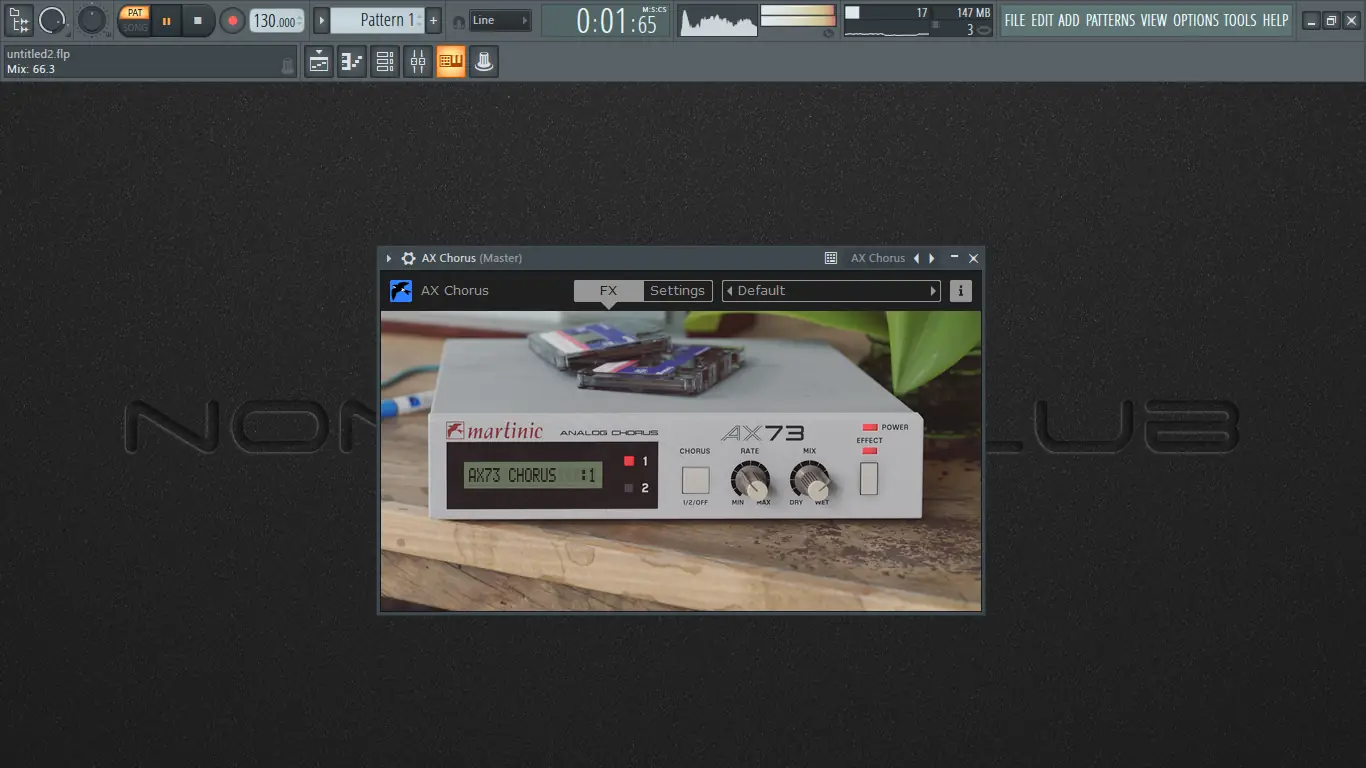1366x768 pixels.
Task: Open plugin additional settings gear icon
Action: pos(408,258)
